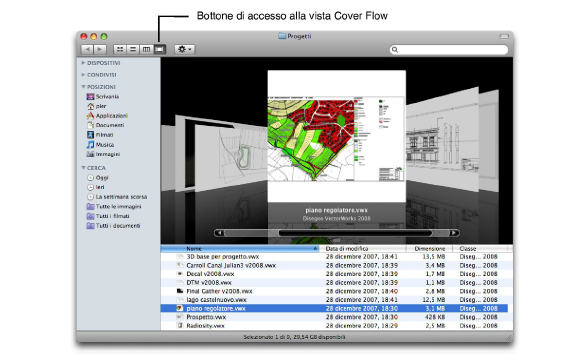Go forward with the right arrow button
Viewport: 581px width, 364px height.
[100, 49]
